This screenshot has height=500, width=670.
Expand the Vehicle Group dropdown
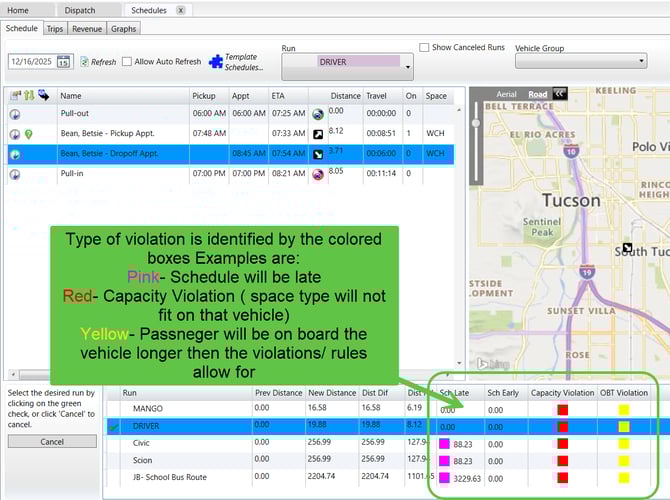[x=640, y=62]
